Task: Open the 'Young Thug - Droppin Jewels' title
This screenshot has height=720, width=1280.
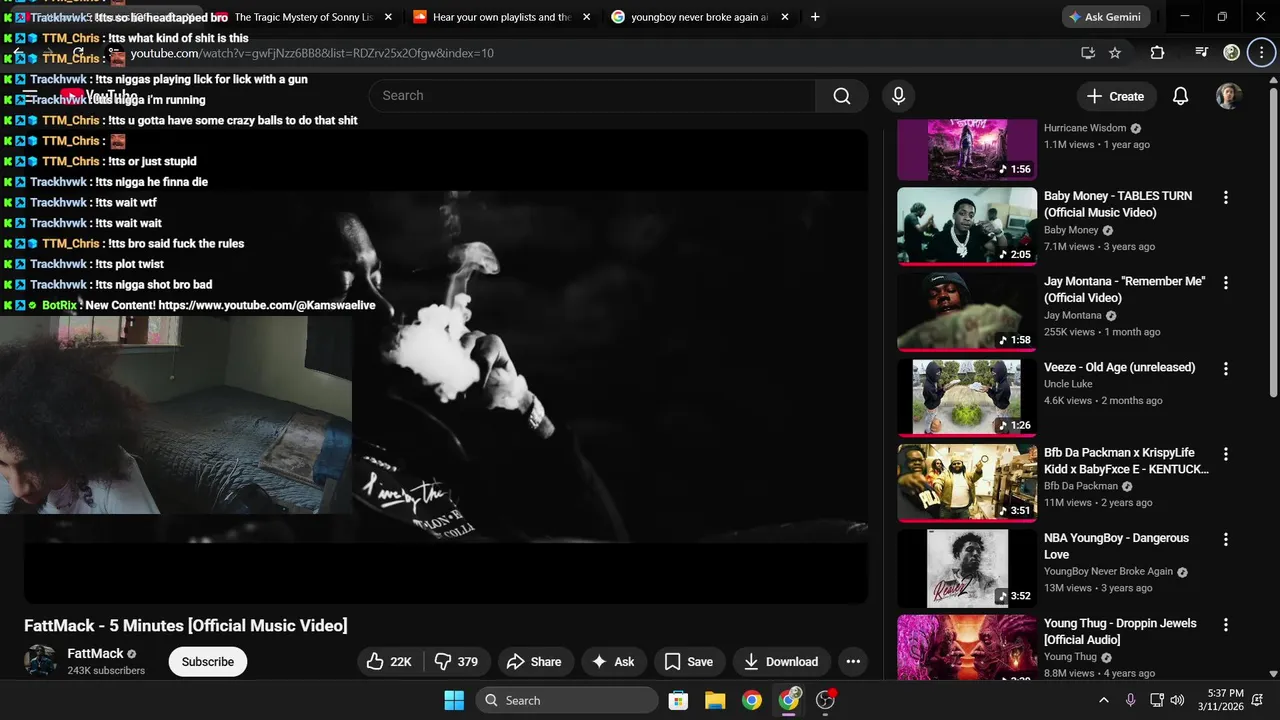Action: point(1120,631)
